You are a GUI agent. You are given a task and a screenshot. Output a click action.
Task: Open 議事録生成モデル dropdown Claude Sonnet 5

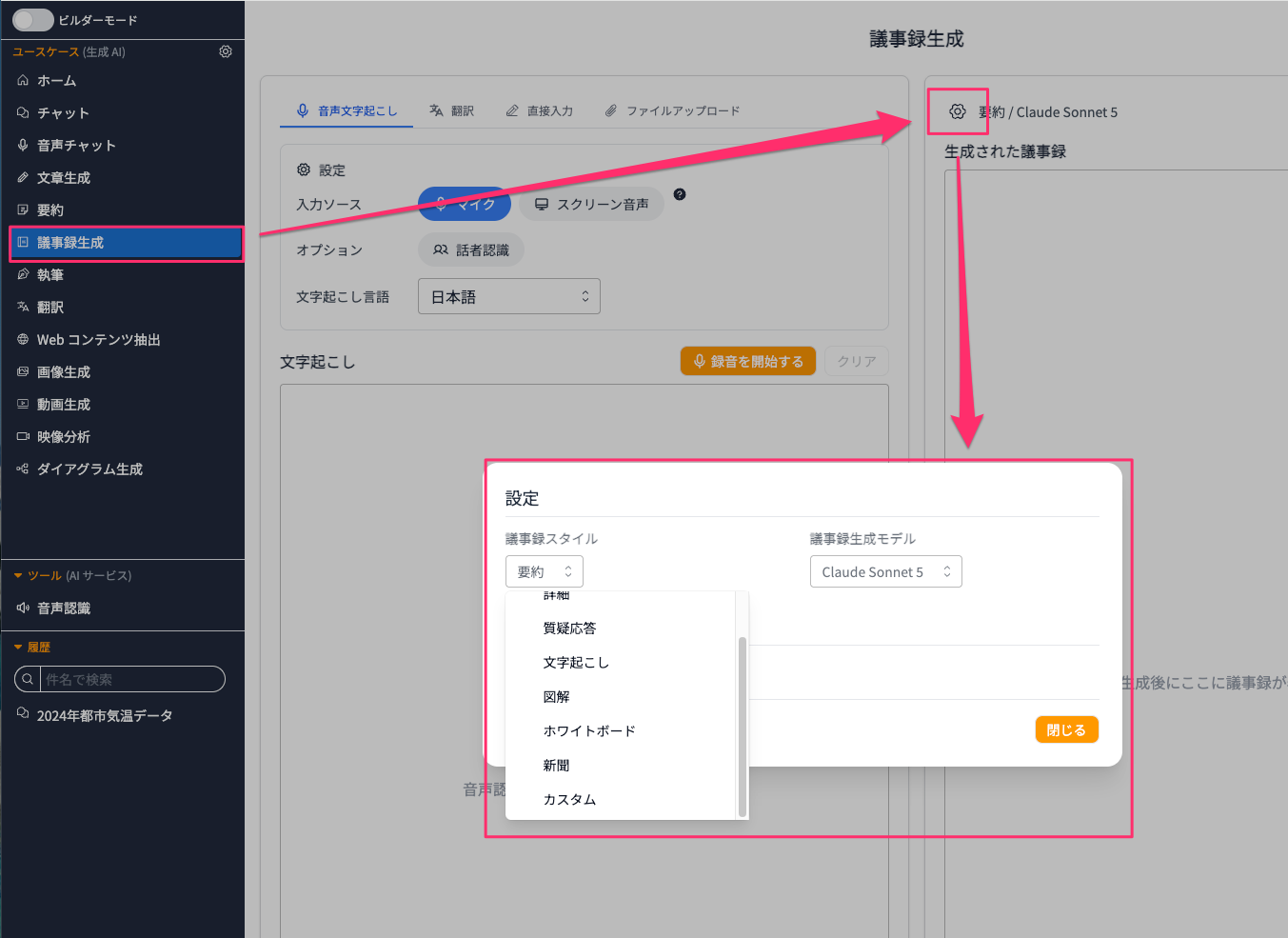886,571
